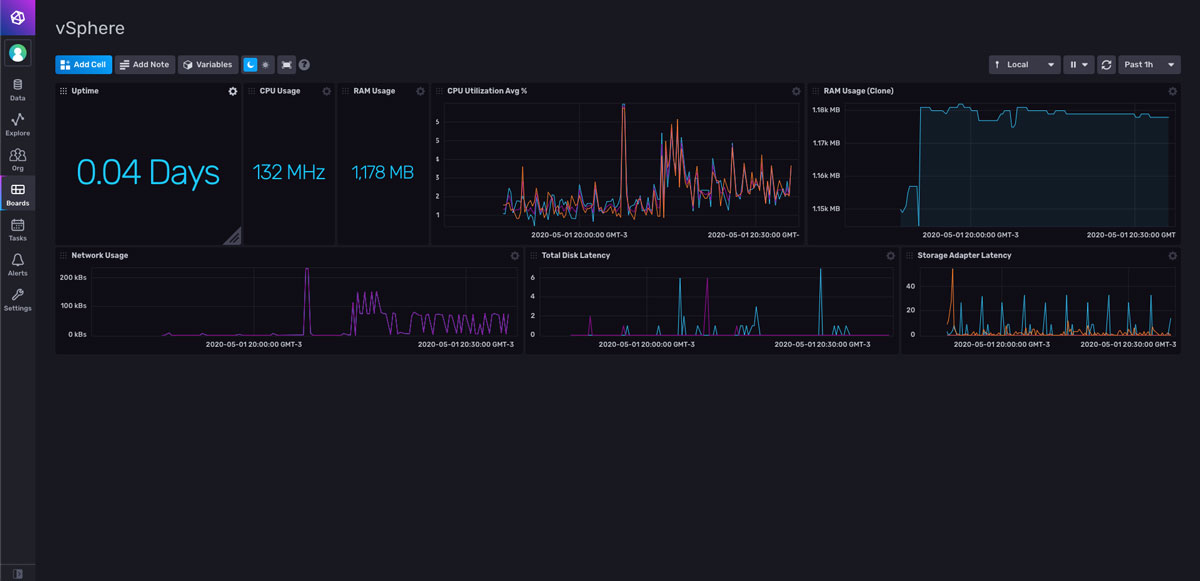Expand the auto-refresh interval dropdown

(1085, 64)
